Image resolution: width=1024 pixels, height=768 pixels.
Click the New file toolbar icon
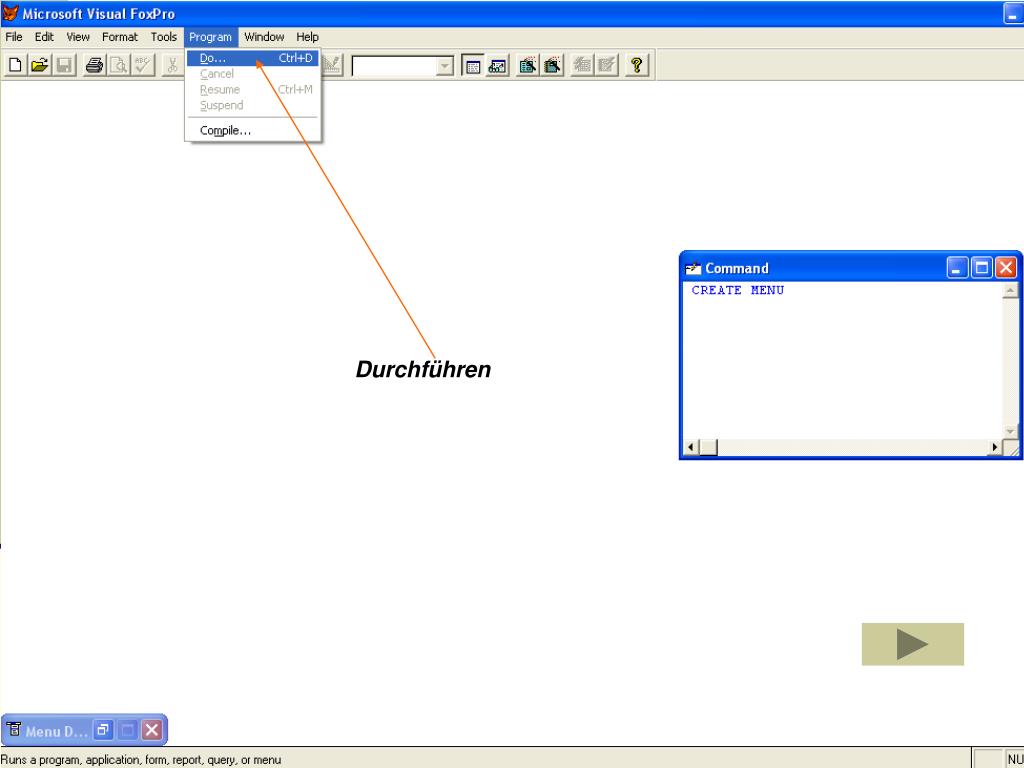point(15,65)
